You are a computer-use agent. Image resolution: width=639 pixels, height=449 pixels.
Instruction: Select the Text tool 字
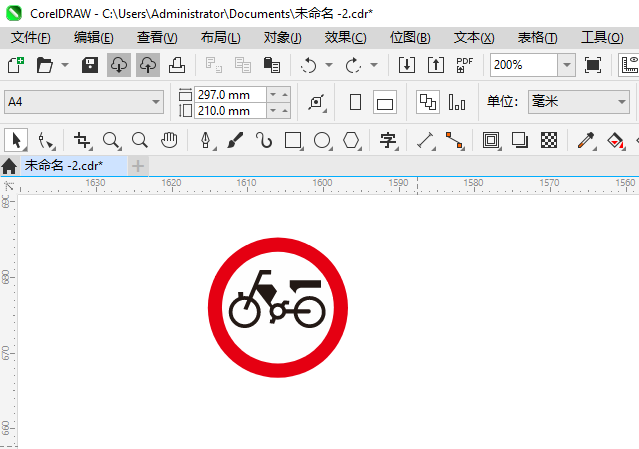388,141
